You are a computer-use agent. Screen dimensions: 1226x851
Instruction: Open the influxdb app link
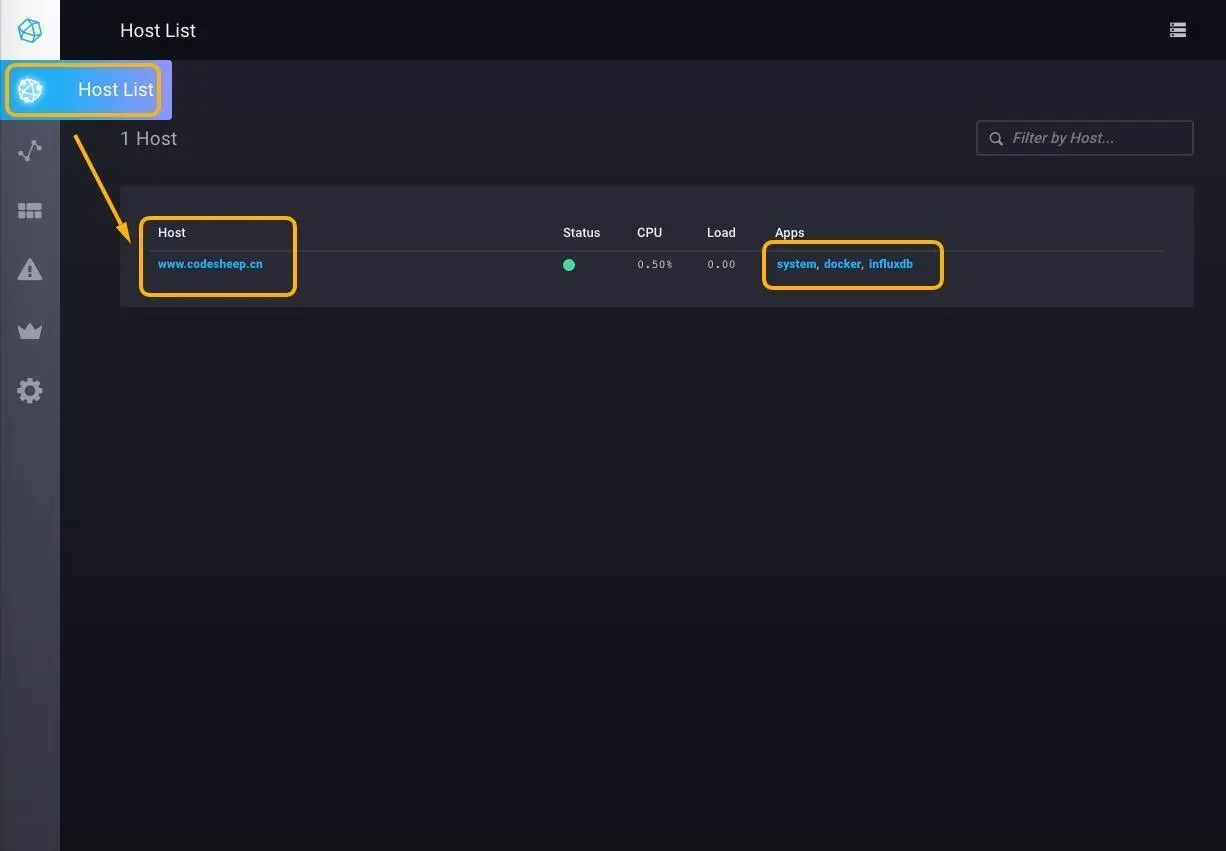(x=890, y=264)
